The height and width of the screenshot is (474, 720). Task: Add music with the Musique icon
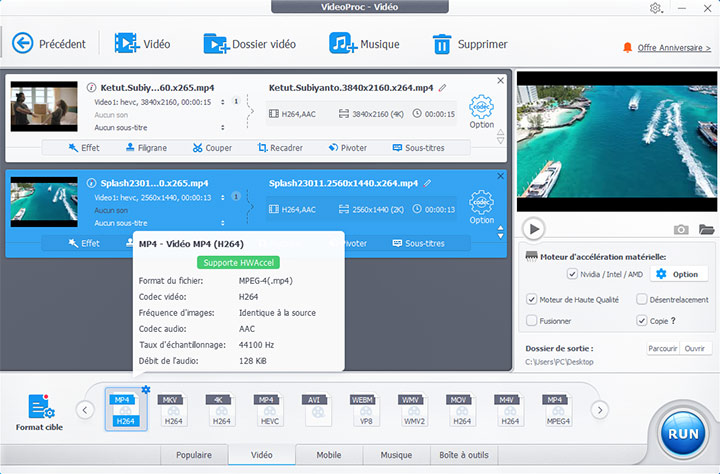tap(343, 44)
